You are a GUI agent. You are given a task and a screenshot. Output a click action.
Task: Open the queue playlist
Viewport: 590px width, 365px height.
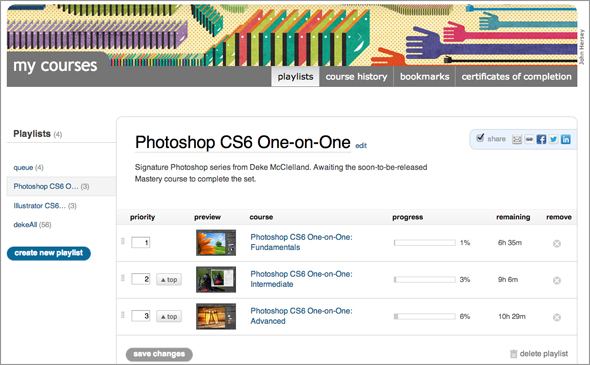23,167
